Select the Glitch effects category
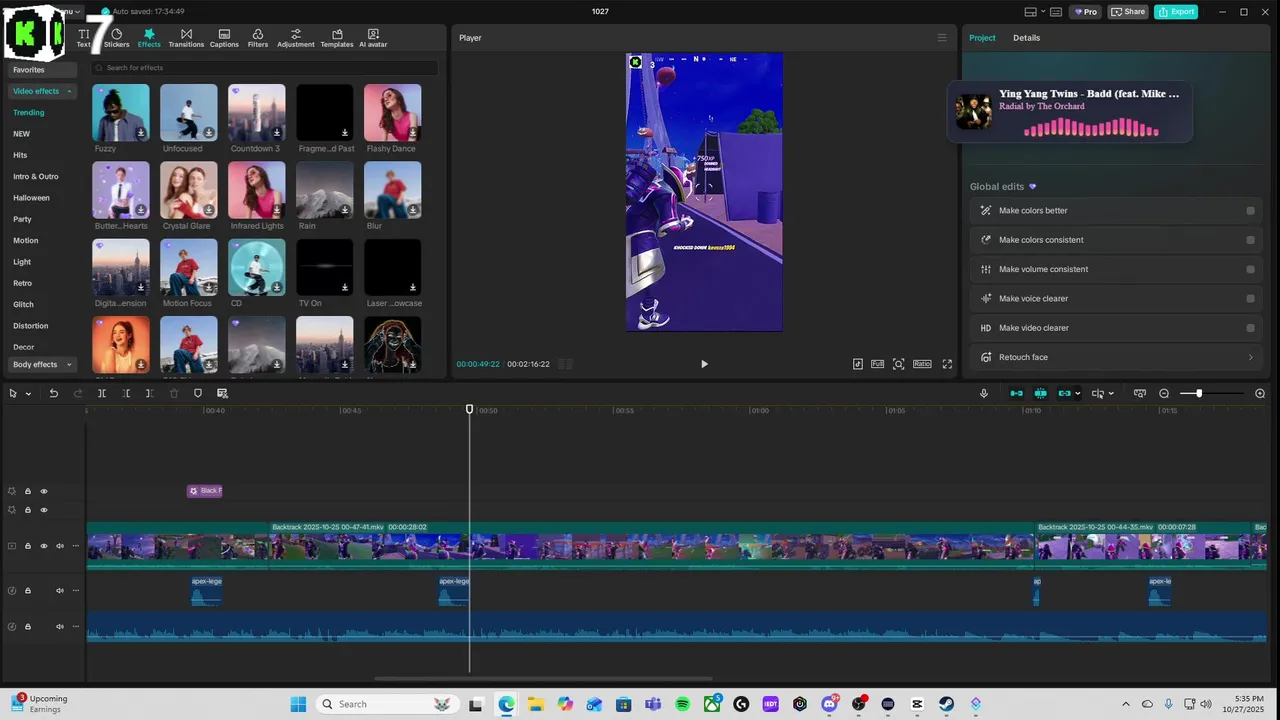The width and height of the screenshot is (1280, 720). click(23, 304)
